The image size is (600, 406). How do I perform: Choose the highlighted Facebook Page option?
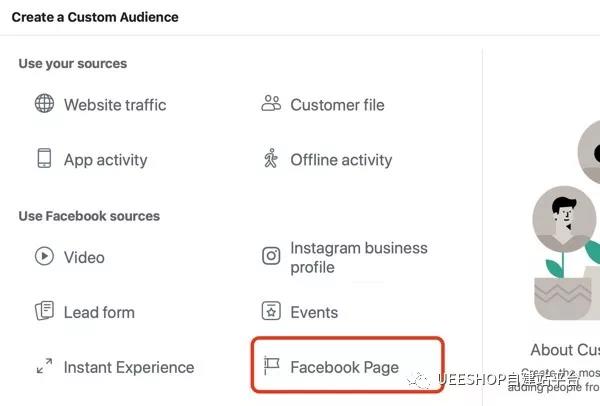tap(344, 367)
